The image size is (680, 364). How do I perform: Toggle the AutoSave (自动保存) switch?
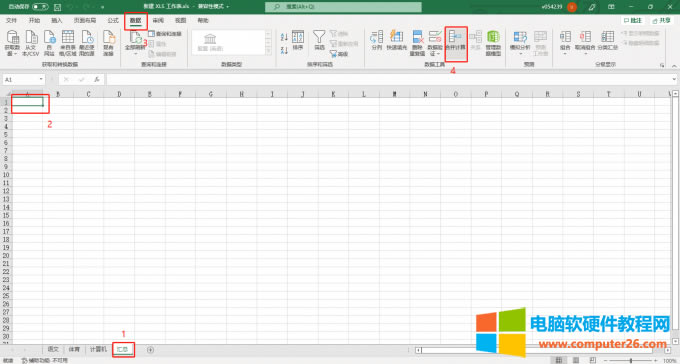40,7
